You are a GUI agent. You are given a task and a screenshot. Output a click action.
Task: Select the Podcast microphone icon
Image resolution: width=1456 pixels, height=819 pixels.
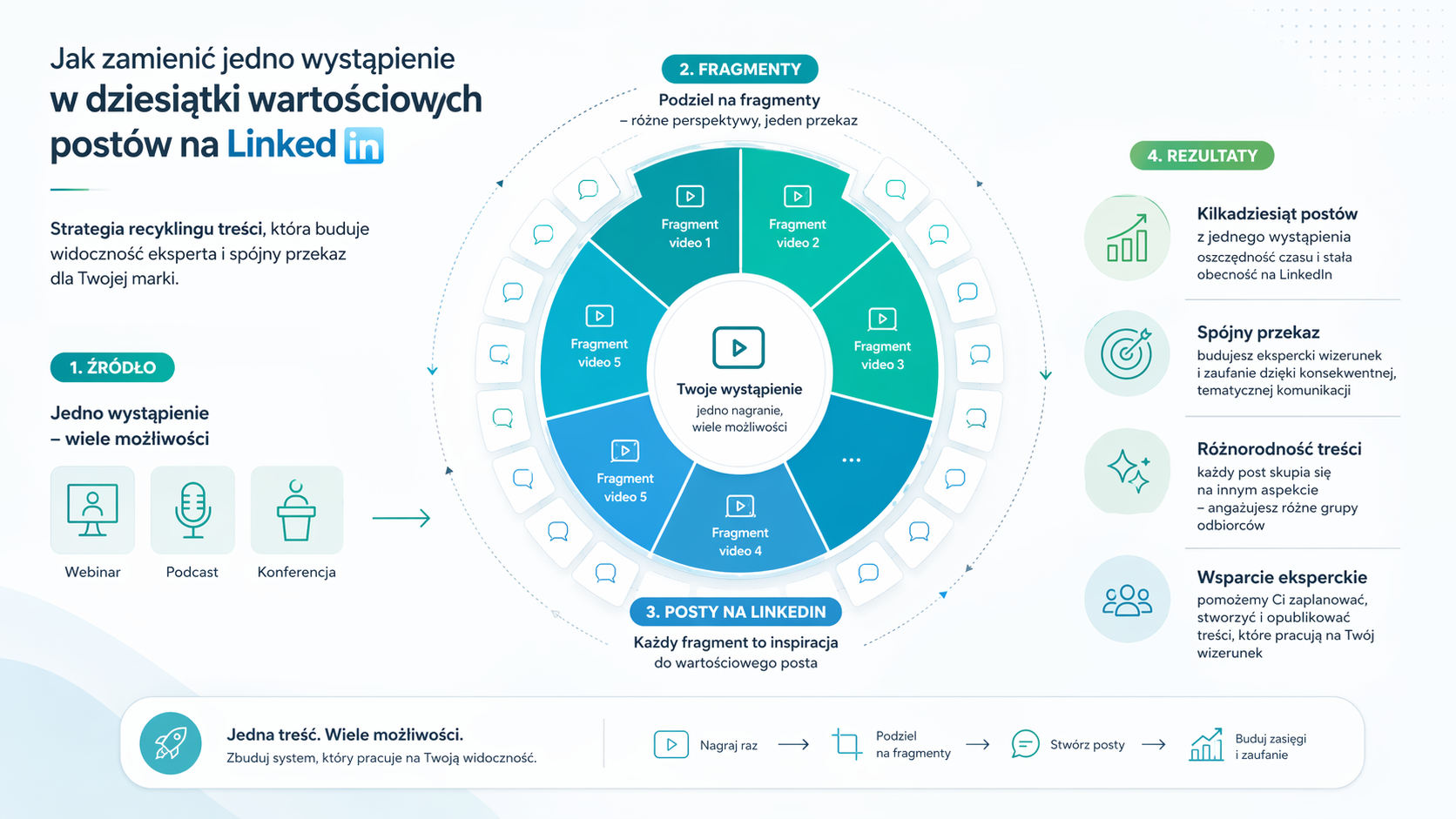192,510
